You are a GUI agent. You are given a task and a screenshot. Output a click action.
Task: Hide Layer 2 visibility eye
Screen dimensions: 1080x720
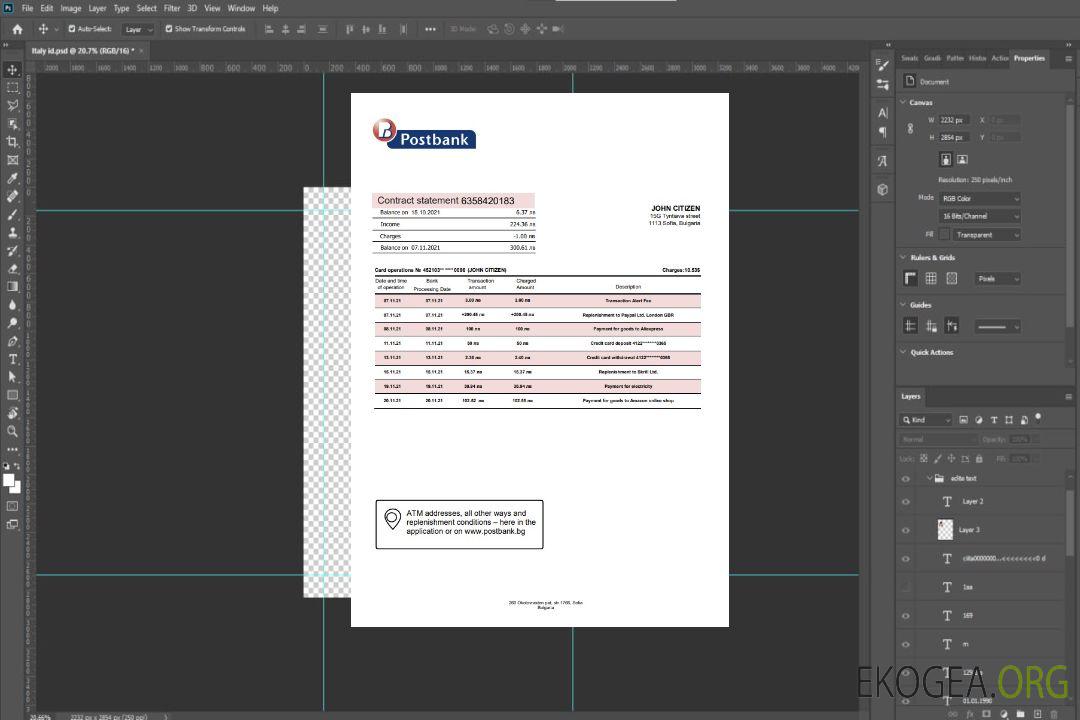point(906,502)
